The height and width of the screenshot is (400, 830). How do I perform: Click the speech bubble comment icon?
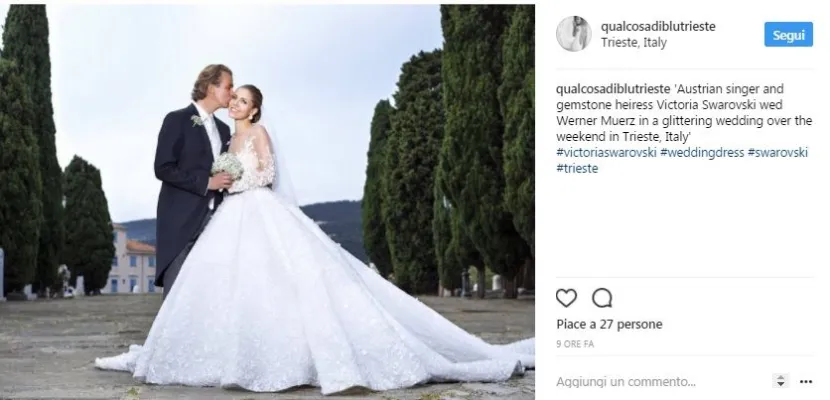click(x=602, y=298)
